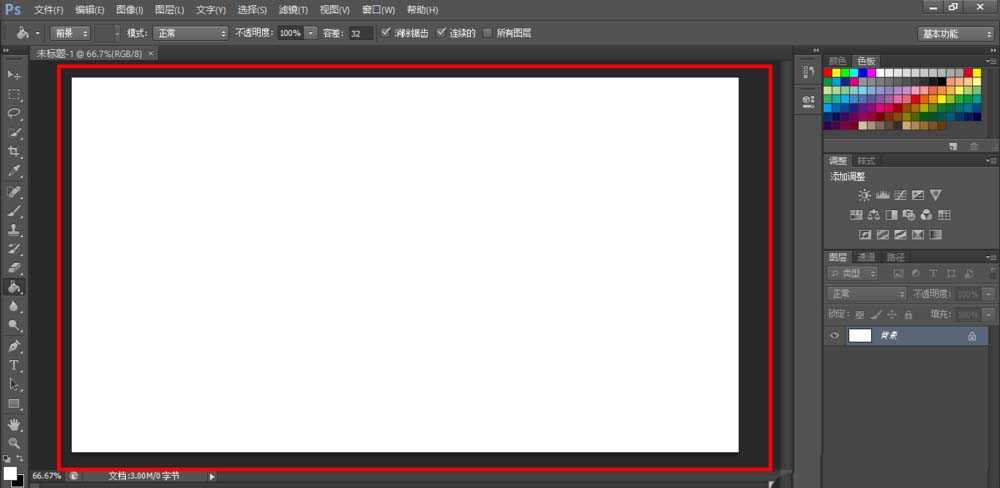
Task: Expand the 不透明度 opacity dropdown arrow
Action: click(311, 33)
